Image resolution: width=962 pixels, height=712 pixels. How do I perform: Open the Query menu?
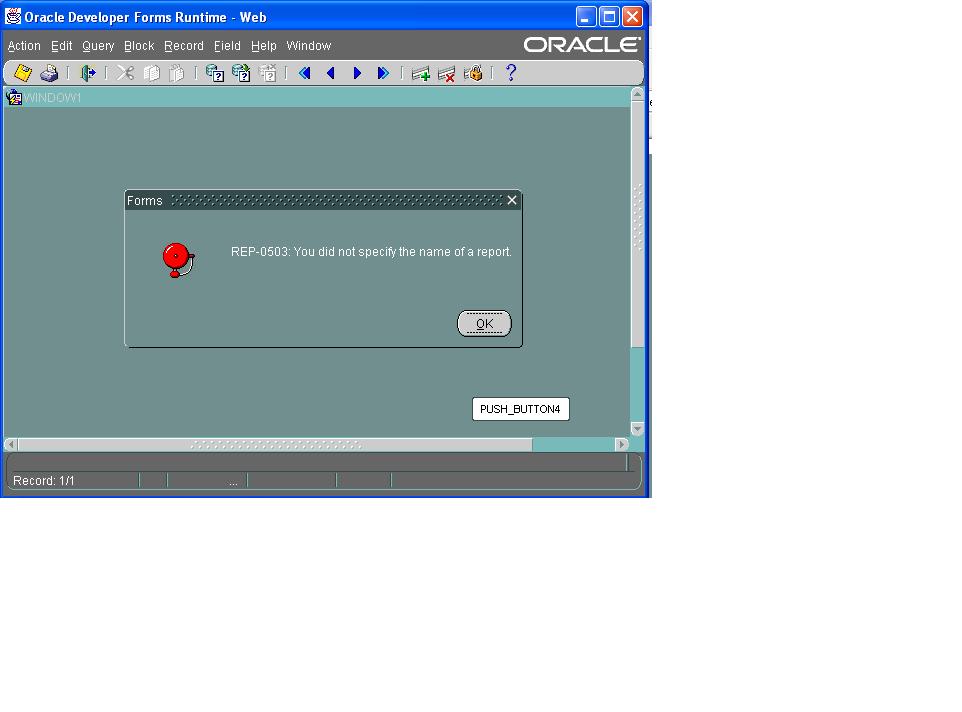(98, 46)
